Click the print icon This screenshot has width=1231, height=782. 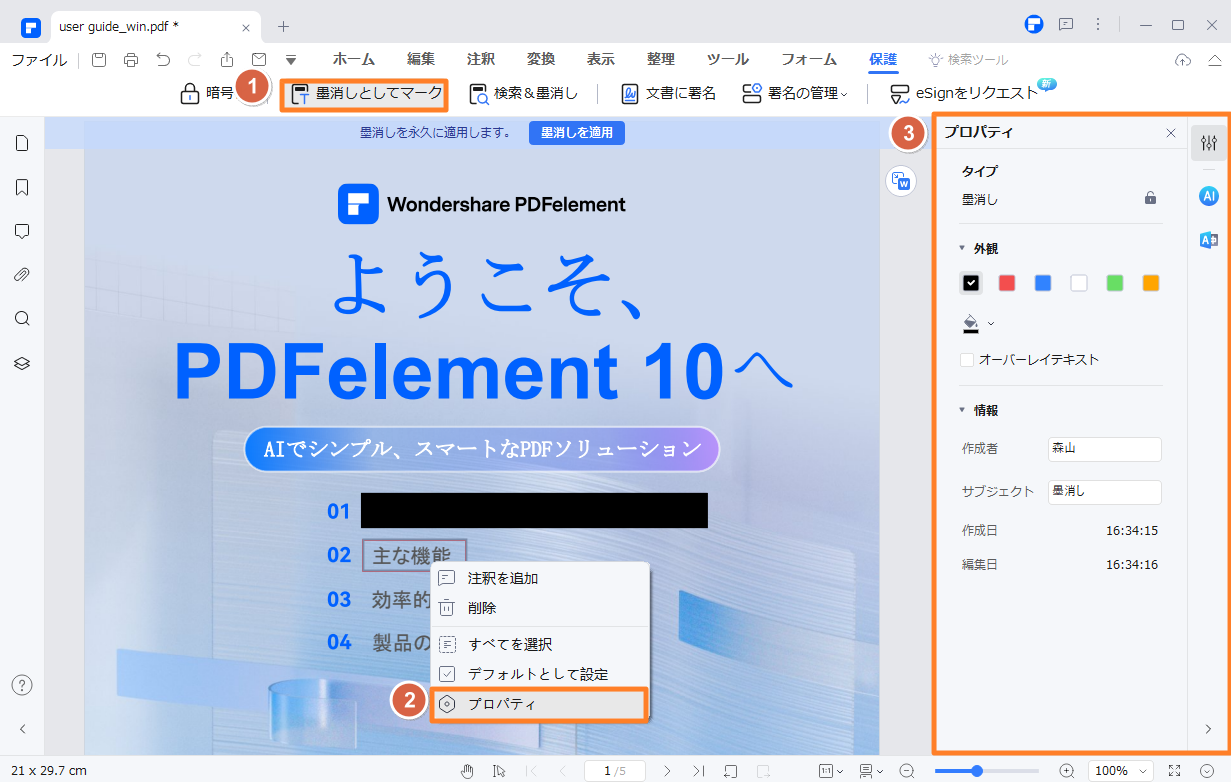[x=131, y=60]
